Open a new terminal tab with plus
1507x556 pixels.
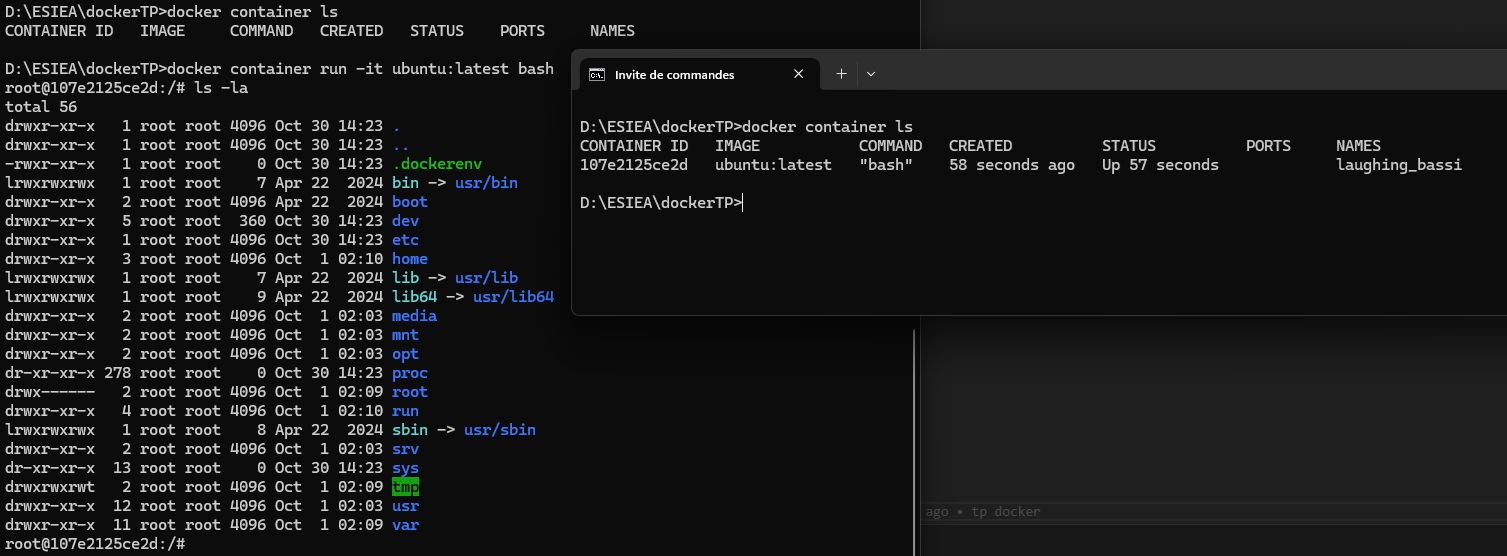pos(841,74)
